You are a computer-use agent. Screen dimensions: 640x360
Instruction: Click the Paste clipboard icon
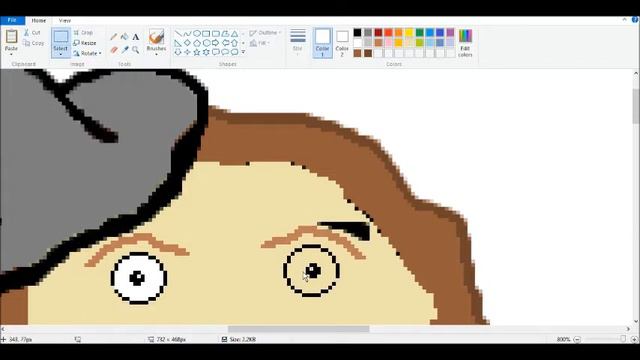[11, 37]
